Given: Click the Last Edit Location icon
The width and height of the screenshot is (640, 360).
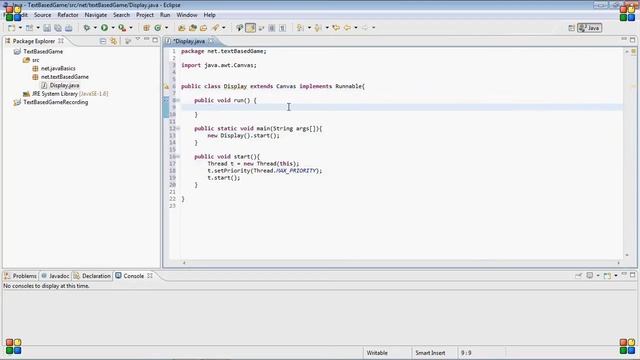Looking at the screenshot, I should click(x=336, y=28).
